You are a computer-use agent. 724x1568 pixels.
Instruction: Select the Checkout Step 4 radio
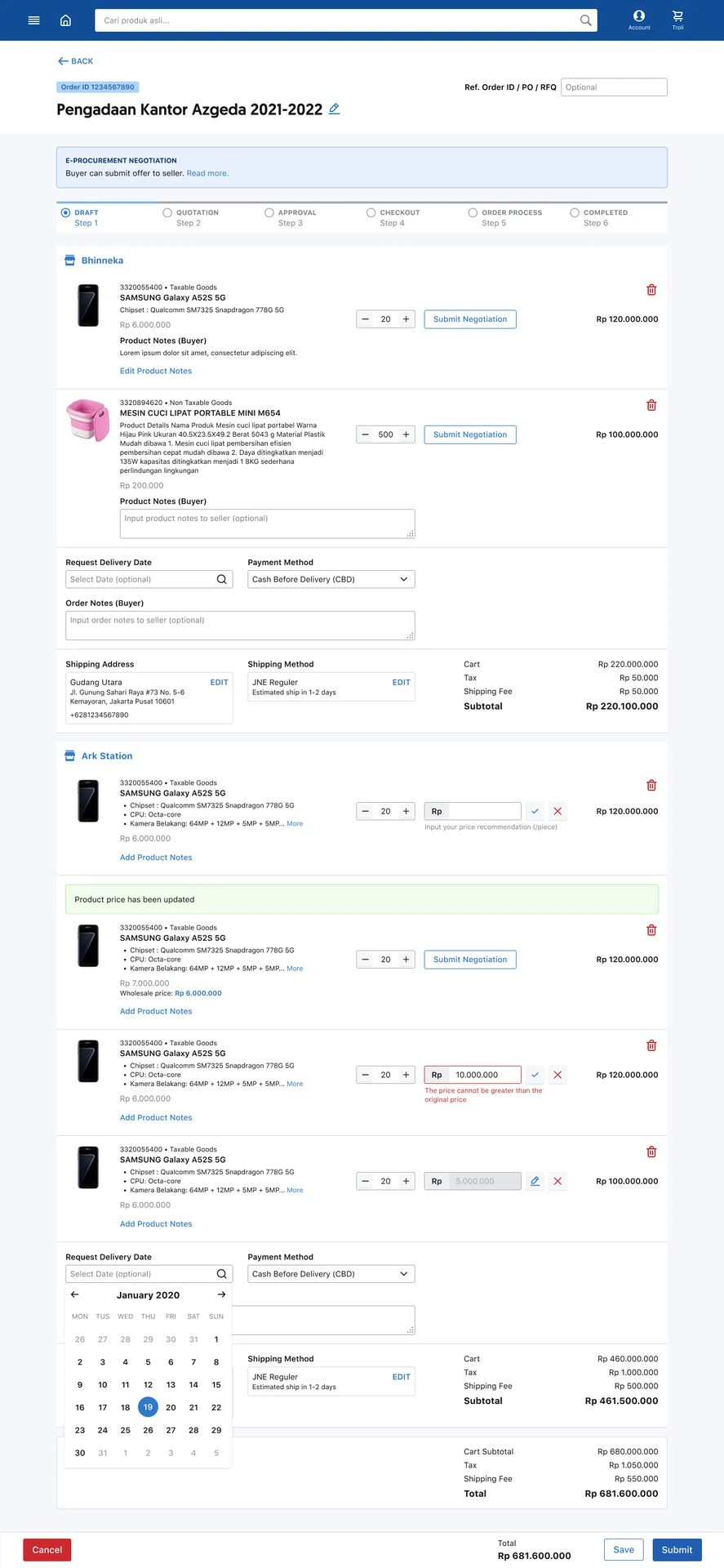pos(371,212)
